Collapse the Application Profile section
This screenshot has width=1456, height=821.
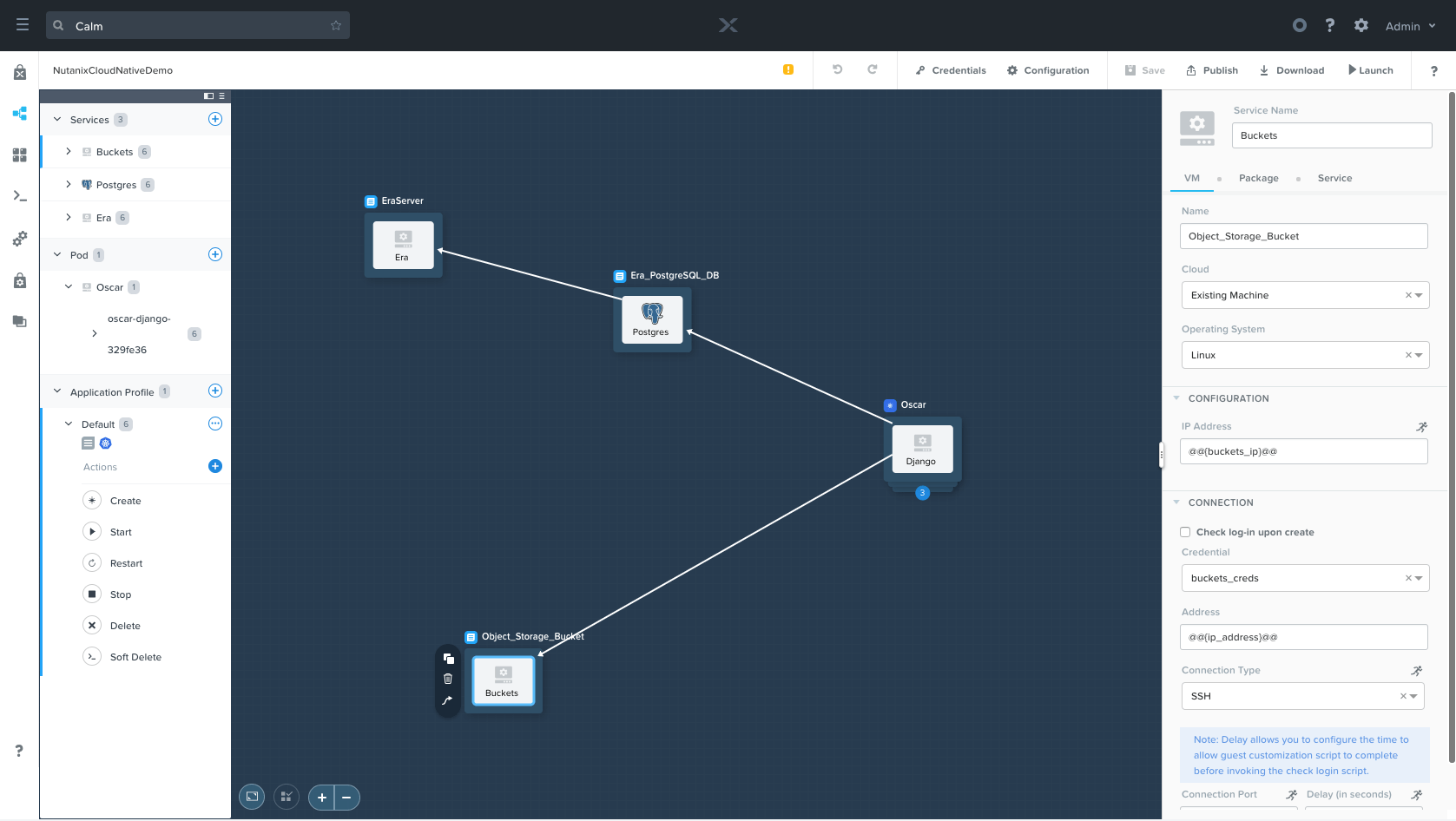56,391
